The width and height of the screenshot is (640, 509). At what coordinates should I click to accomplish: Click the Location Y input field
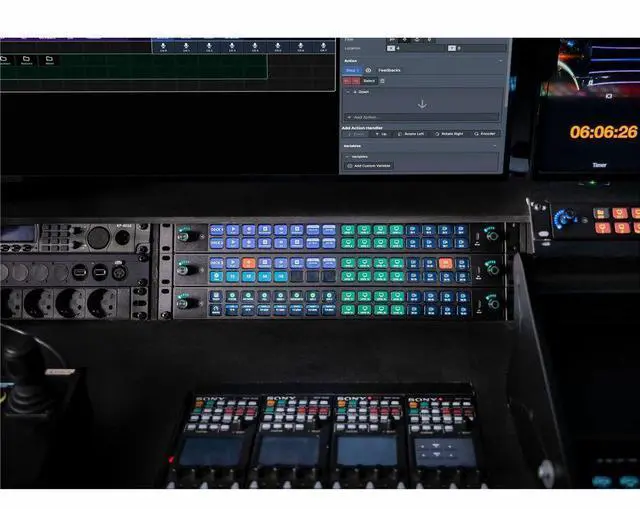(481, 48)
